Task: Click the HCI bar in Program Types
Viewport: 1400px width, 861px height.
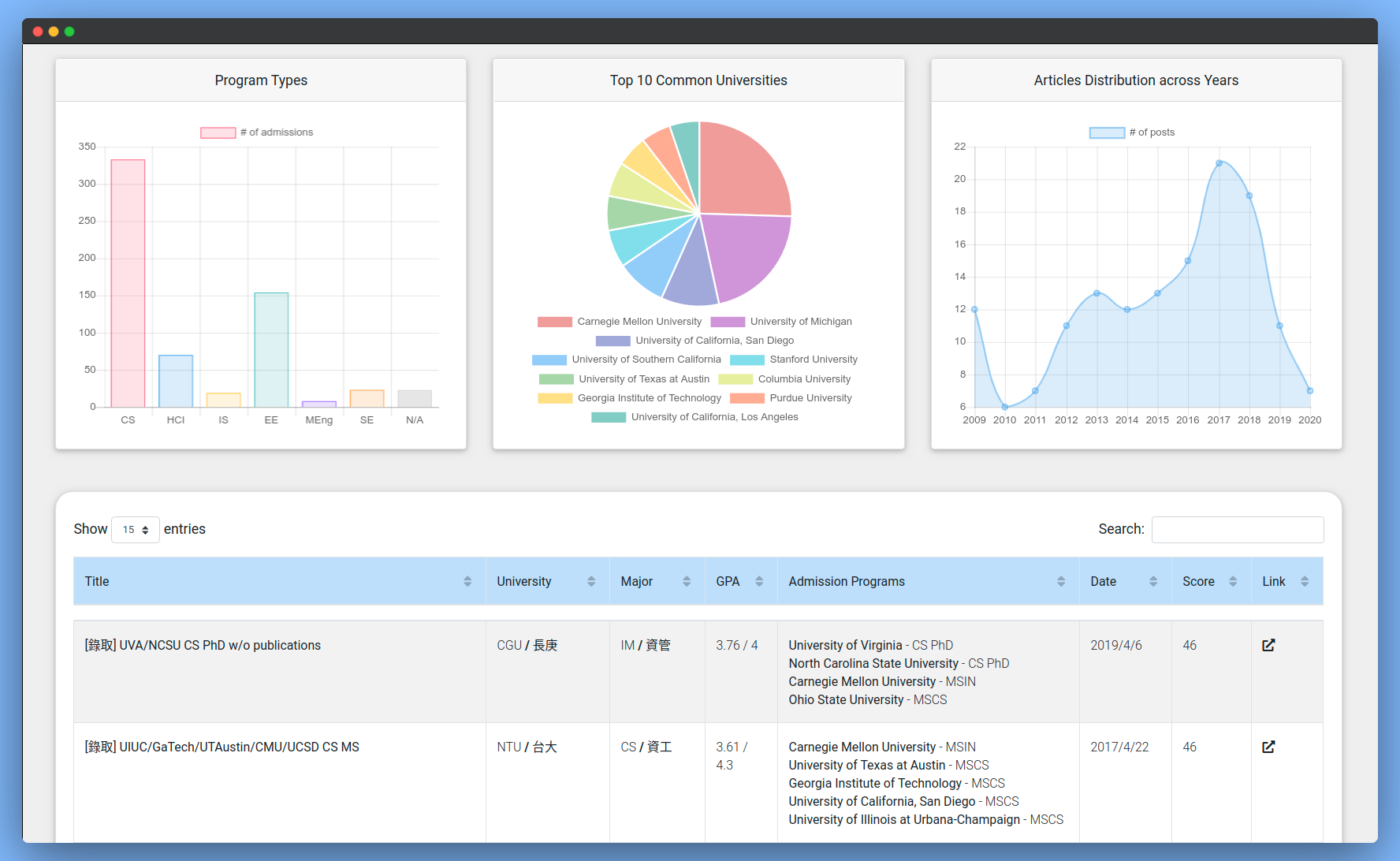Action: coord(176,382)
